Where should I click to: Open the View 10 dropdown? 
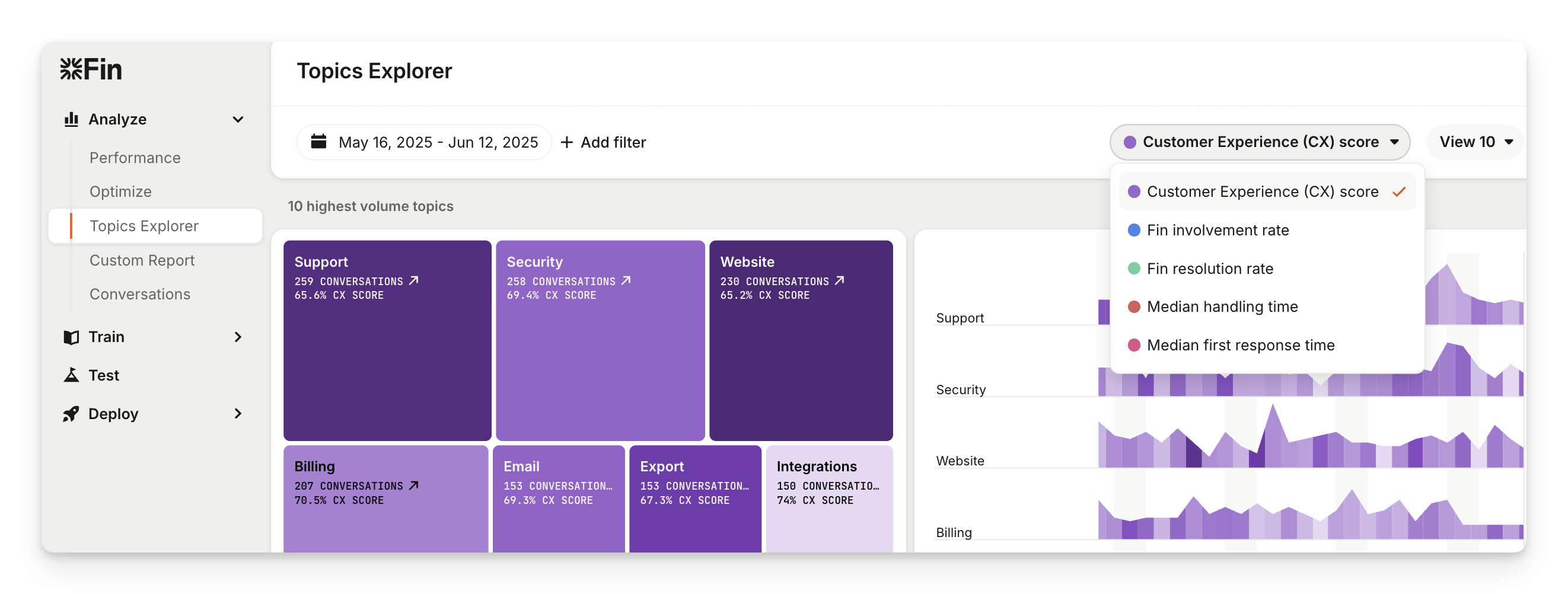pyautogui.click(x=1475, y=142)
